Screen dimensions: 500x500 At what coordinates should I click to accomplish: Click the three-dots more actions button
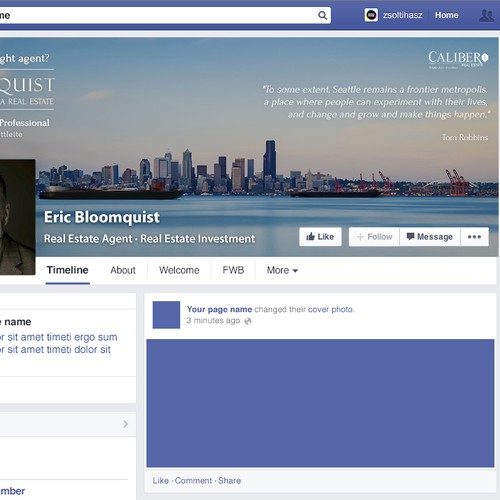474,237
